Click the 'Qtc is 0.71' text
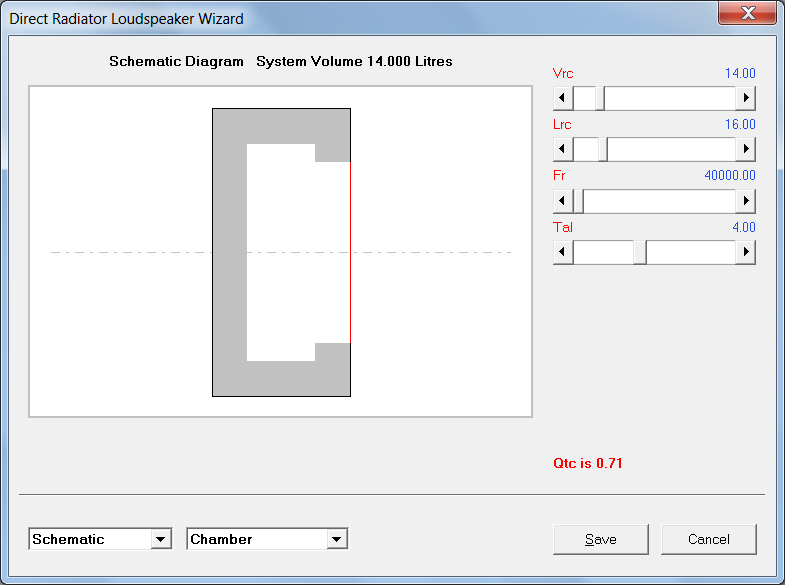785x585 pixels. [x=588, y=463]
